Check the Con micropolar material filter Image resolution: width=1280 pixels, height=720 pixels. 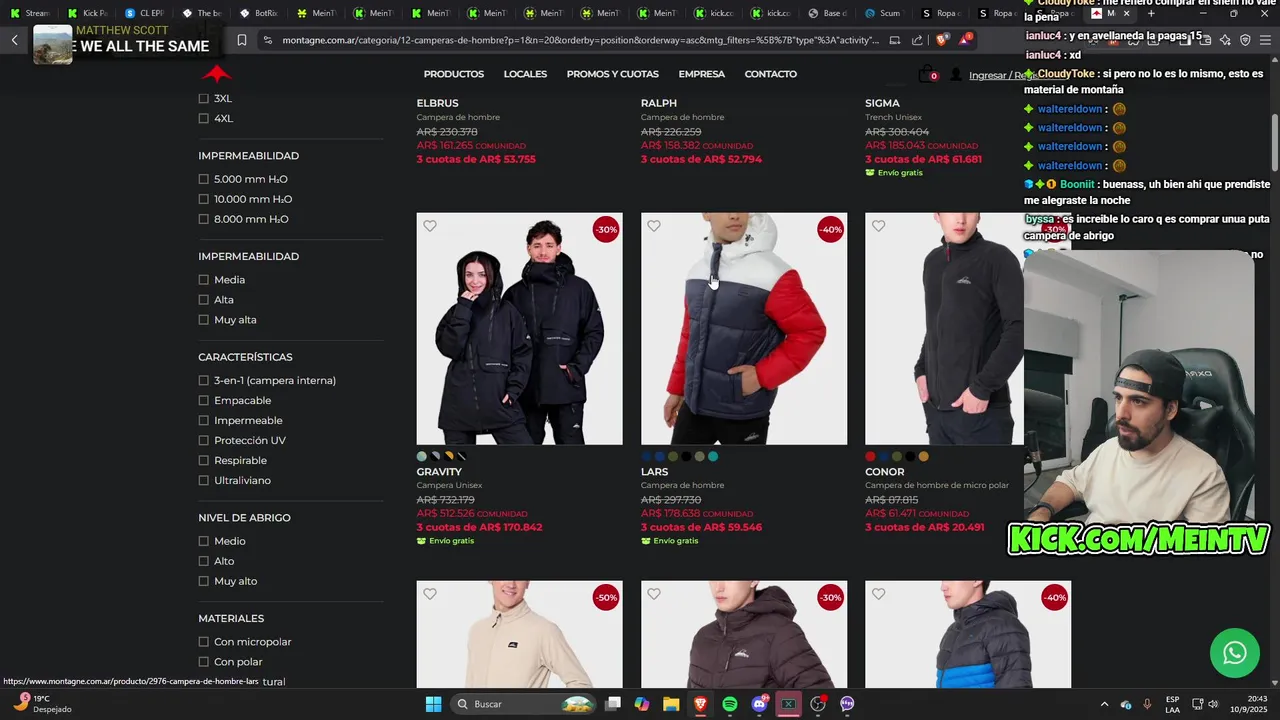pos(204,642)
